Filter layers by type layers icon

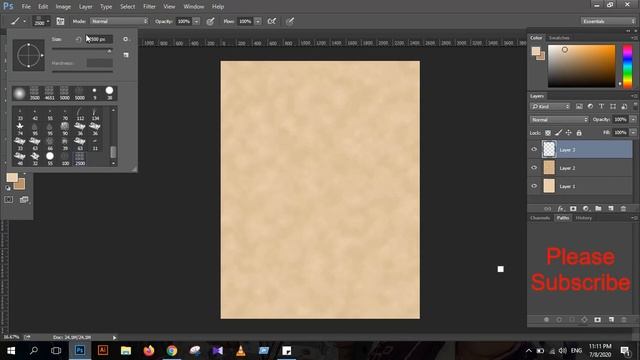[601, 107]
